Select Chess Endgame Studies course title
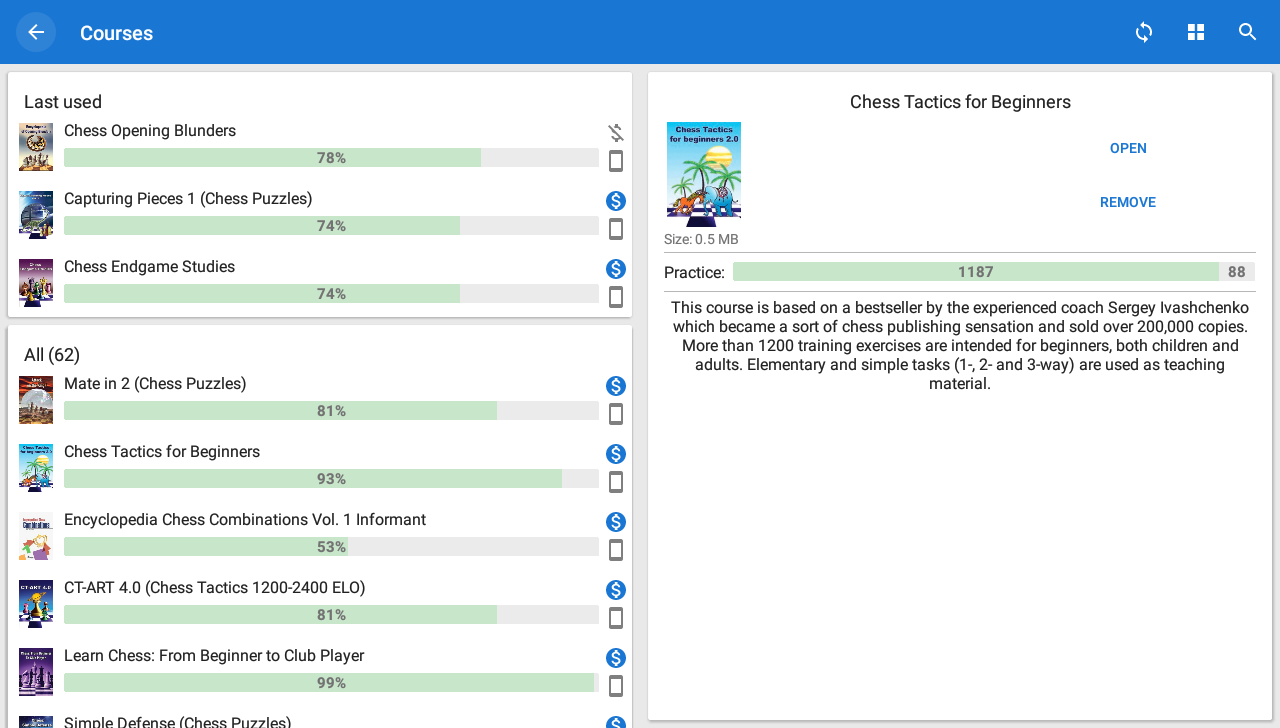The image size is (1280, 728). coord(150,267)
